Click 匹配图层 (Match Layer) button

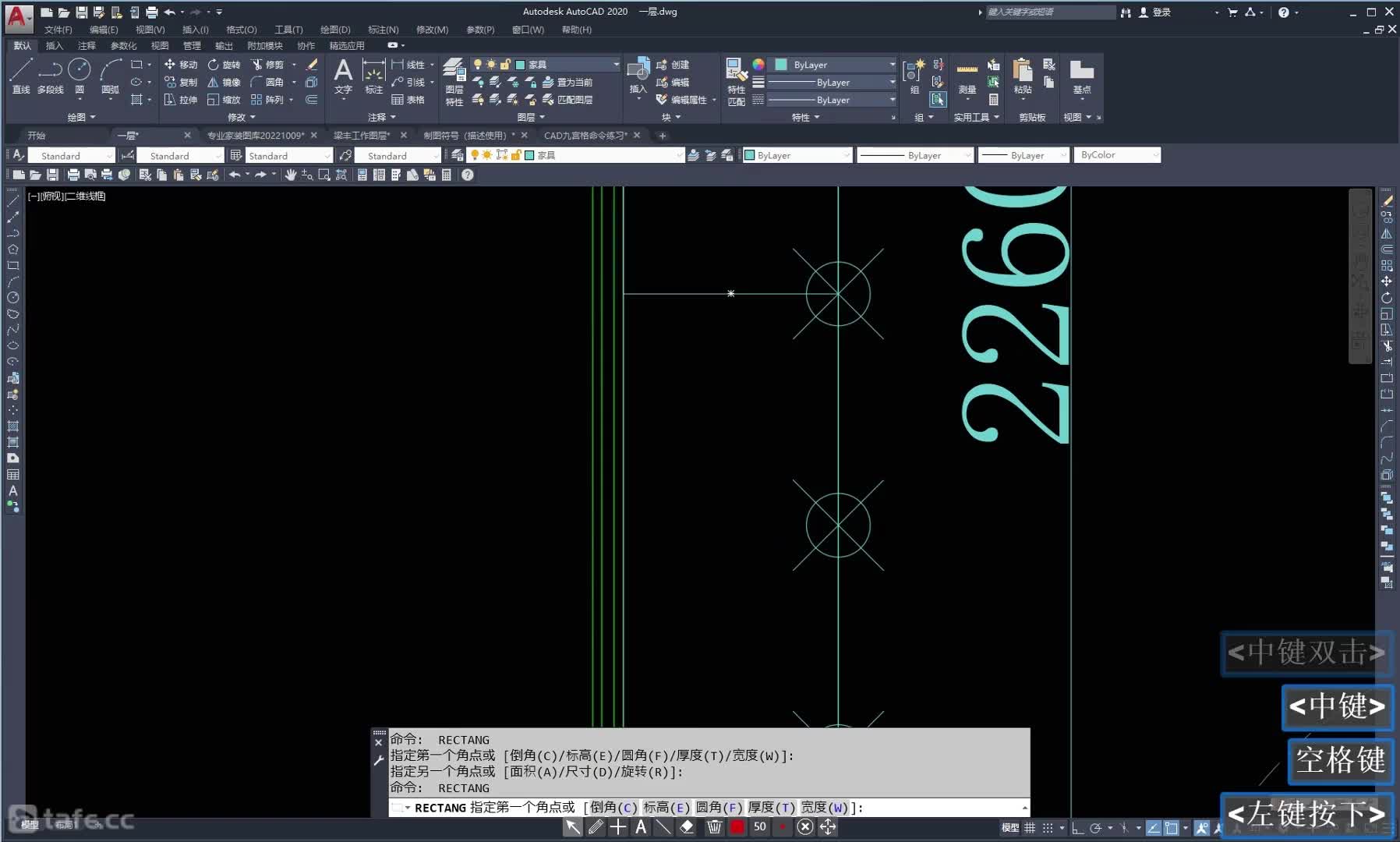click(567, 100)
